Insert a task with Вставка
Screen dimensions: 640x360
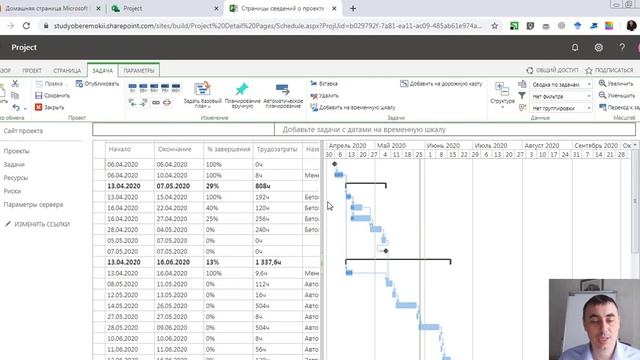[324, 84]
